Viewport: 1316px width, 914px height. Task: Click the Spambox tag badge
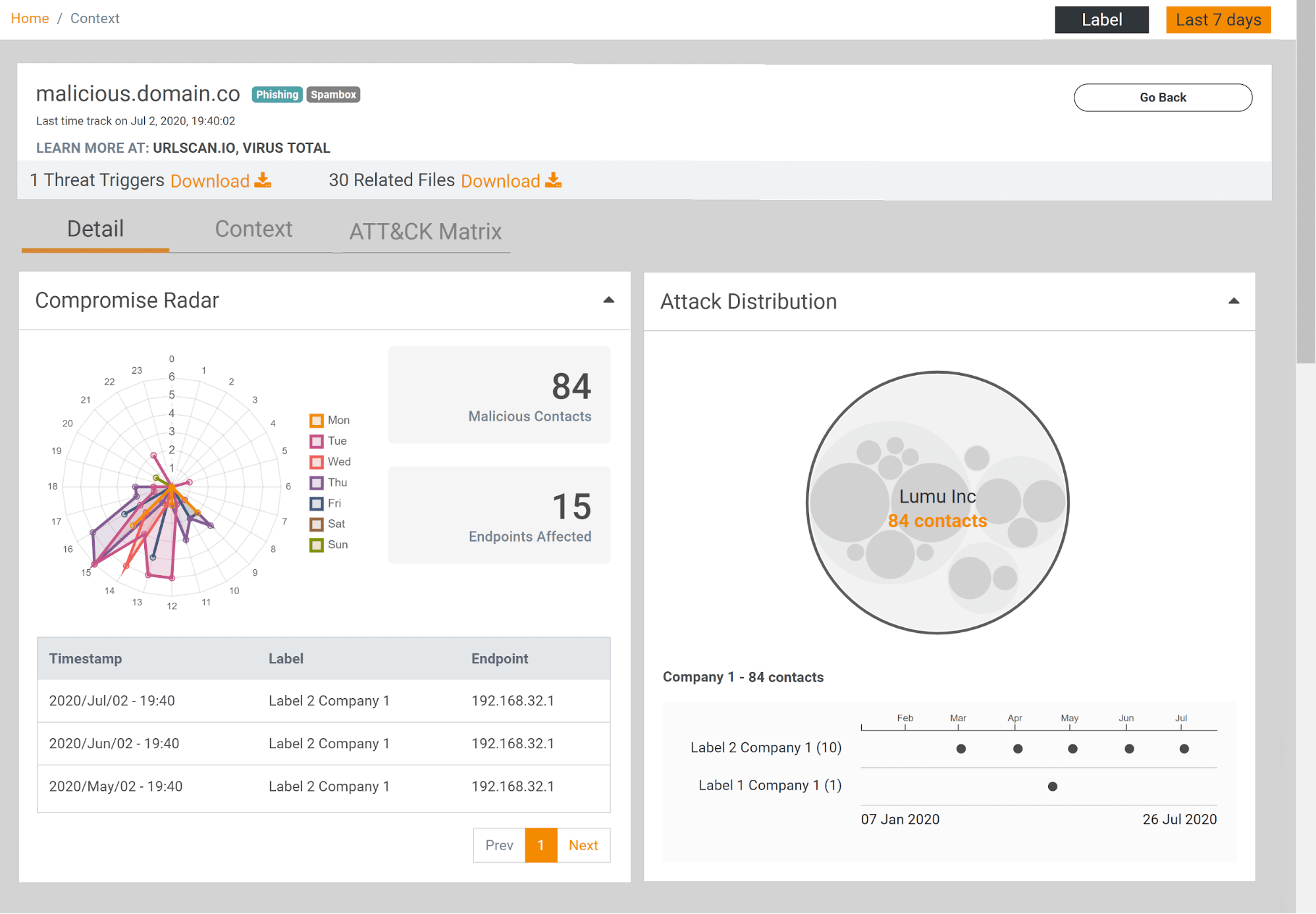[333, 95]
